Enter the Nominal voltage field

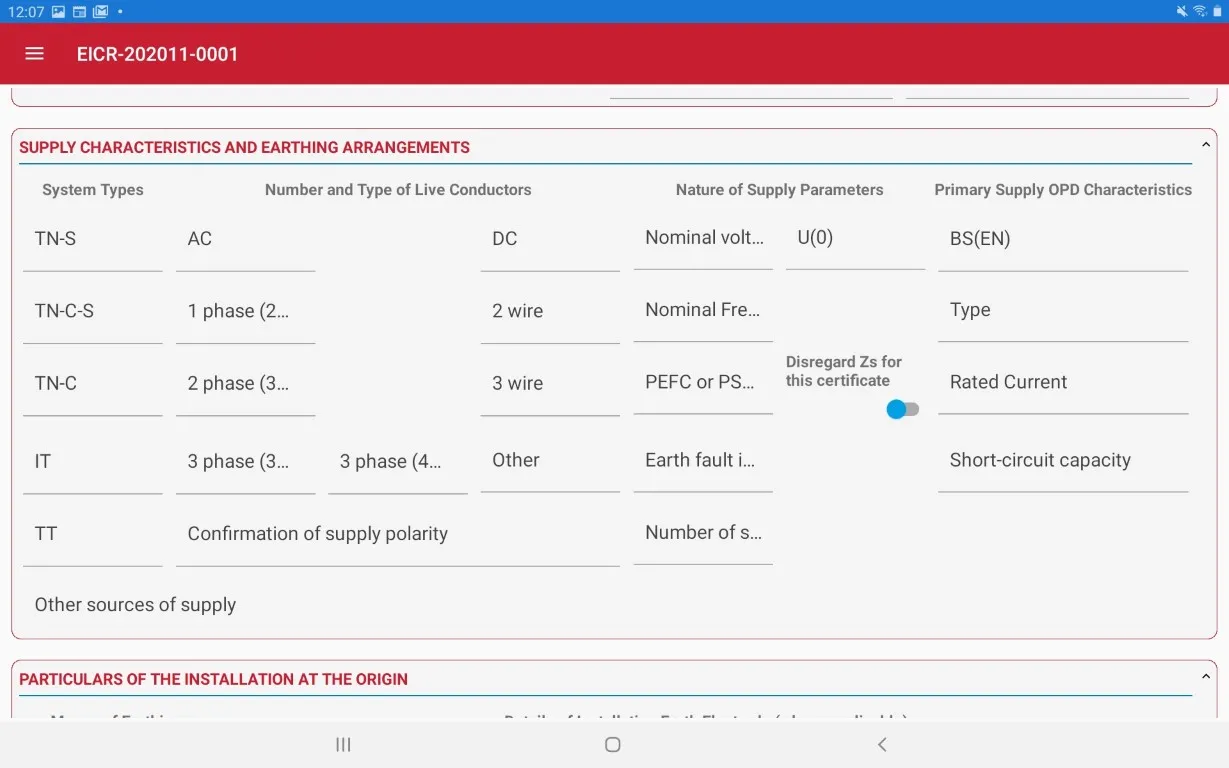pyautogui.click(x=703, y=239)
